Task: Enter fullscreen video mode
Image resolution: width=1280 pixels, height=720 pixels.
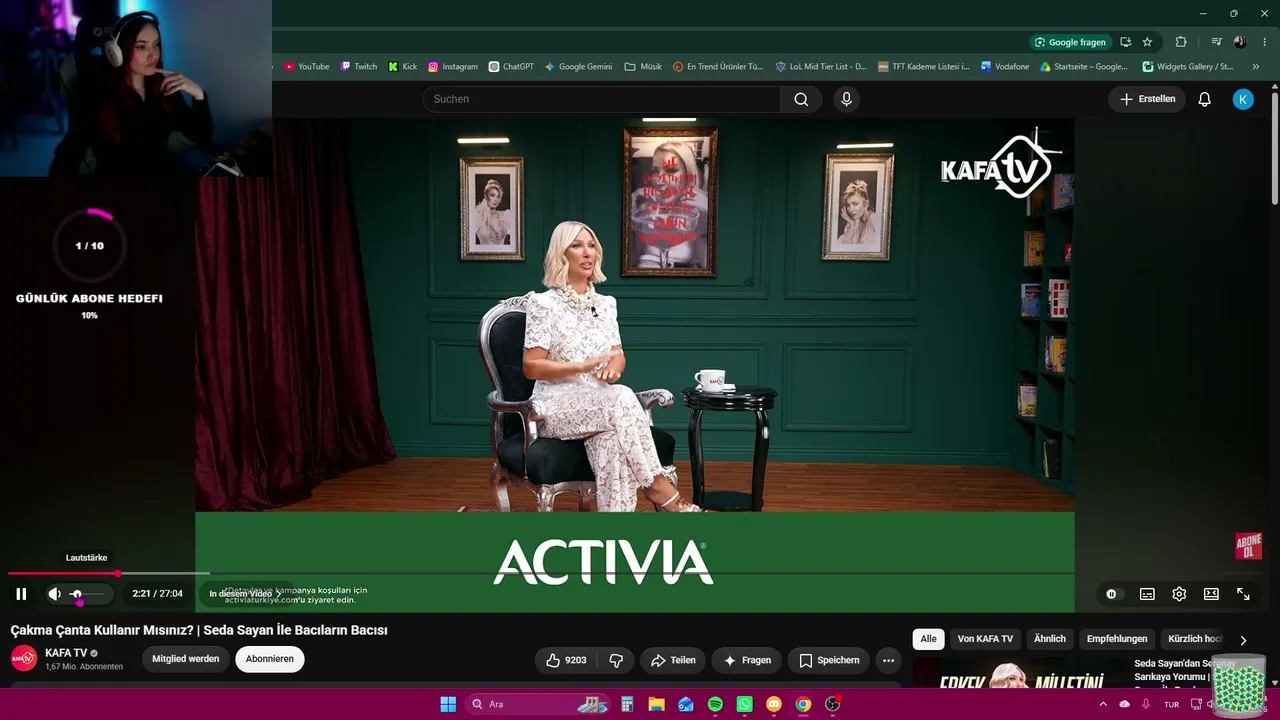Action: pyautogui.click(x=1243, y=594)
